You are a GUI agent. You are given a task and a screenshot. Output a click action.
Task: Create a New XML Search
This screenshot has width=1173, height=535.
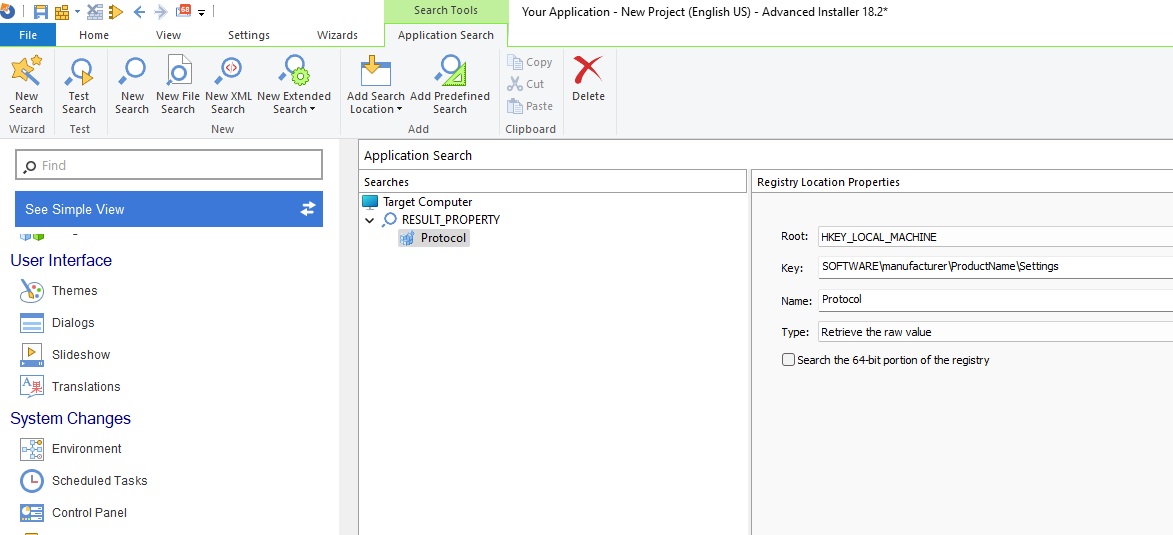[x=229, y=73]
